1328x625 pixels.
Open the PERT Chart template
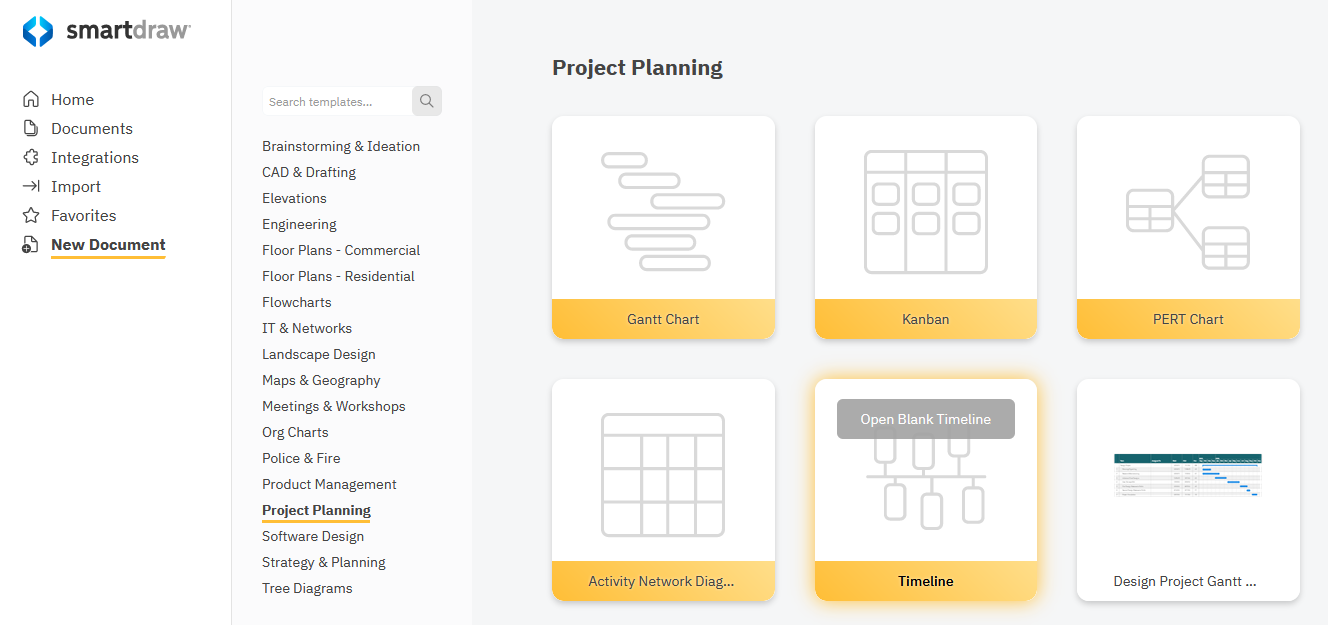(1188, 227)
